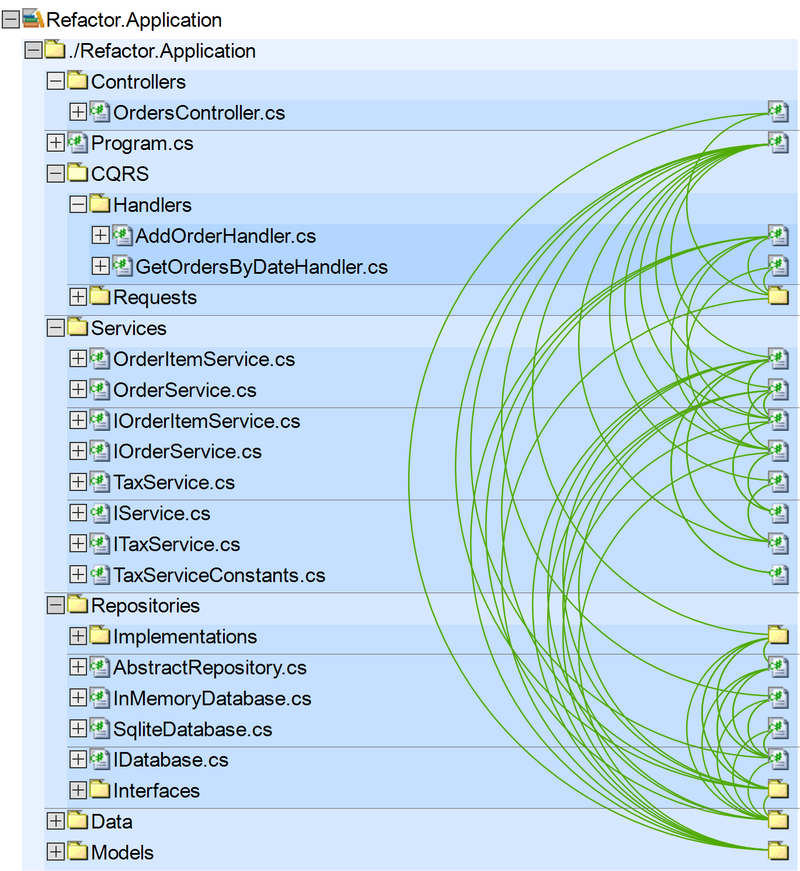This screenshot has width=800, height=871.
Task: Click TaxServiceConstants.cs dependency node at right edge
Action: point(778,574)
